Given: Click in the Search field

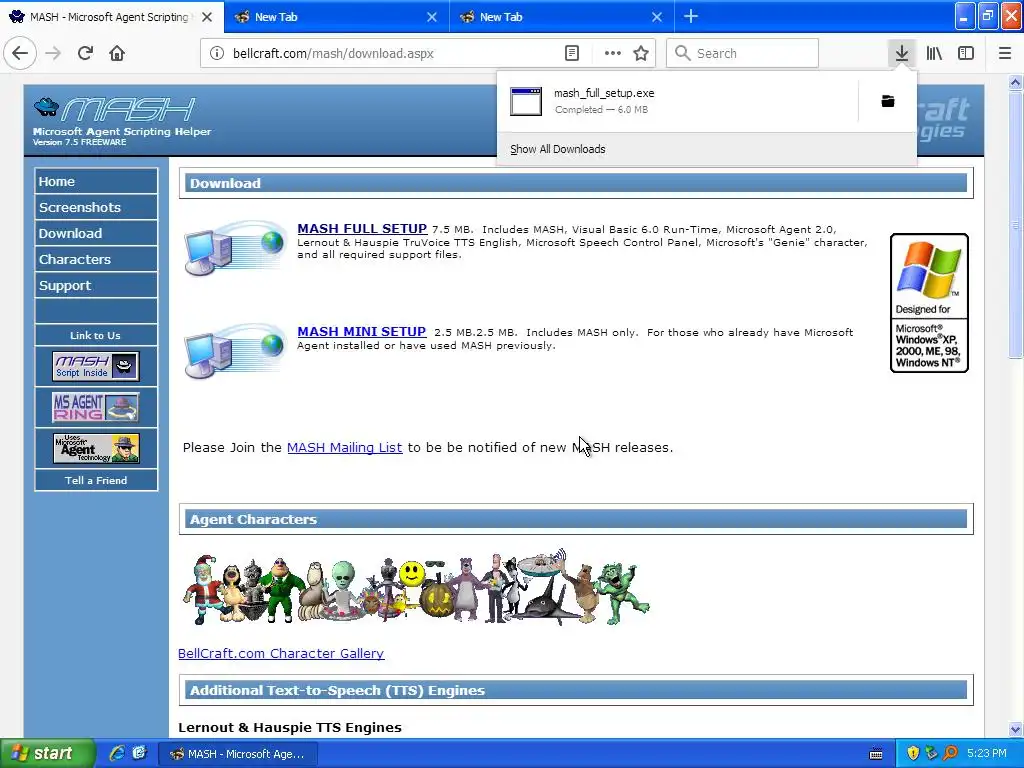Looking at the screenshot, I should point(743,53).
